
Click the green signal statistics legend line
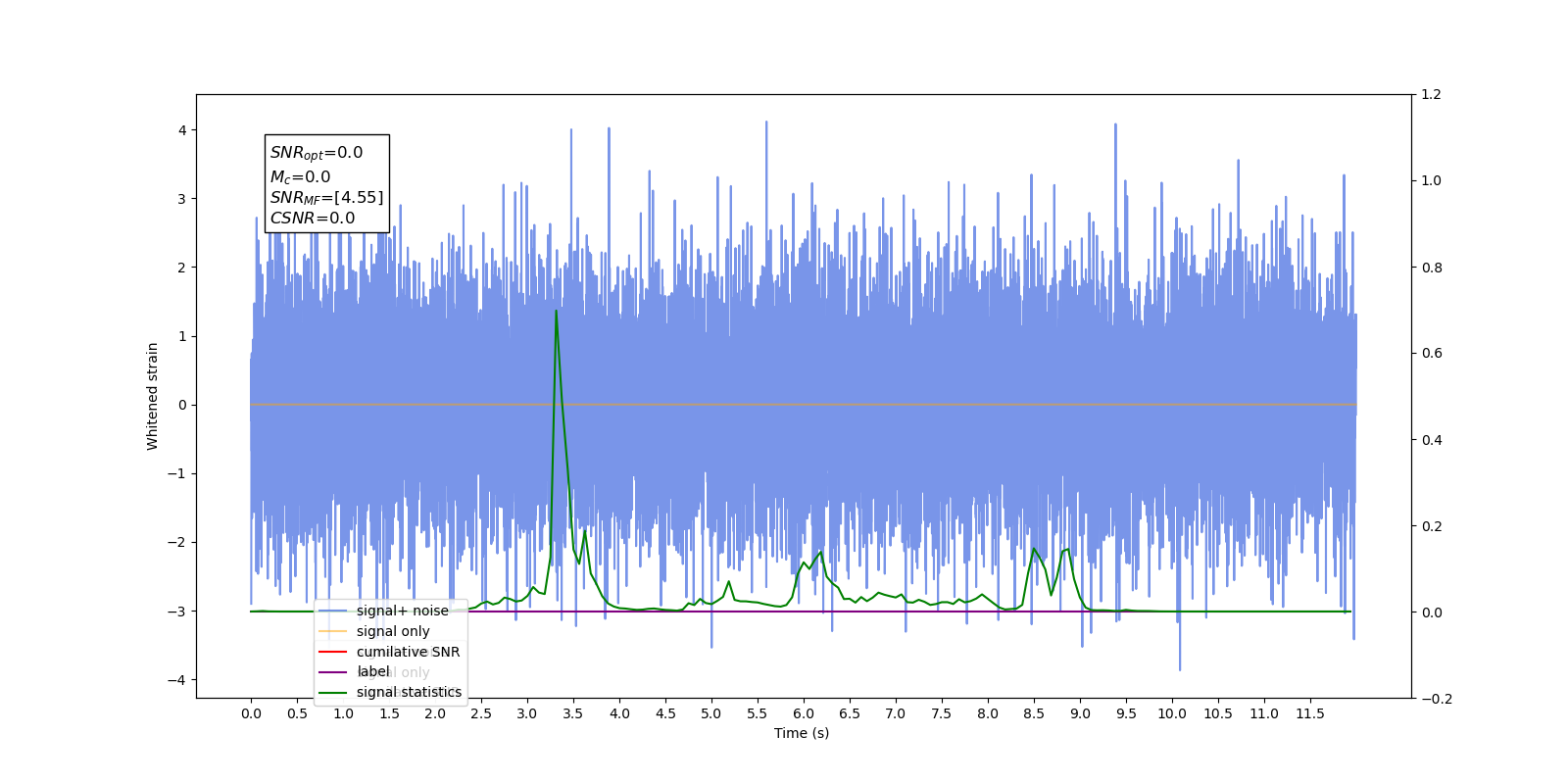point(333,693)
